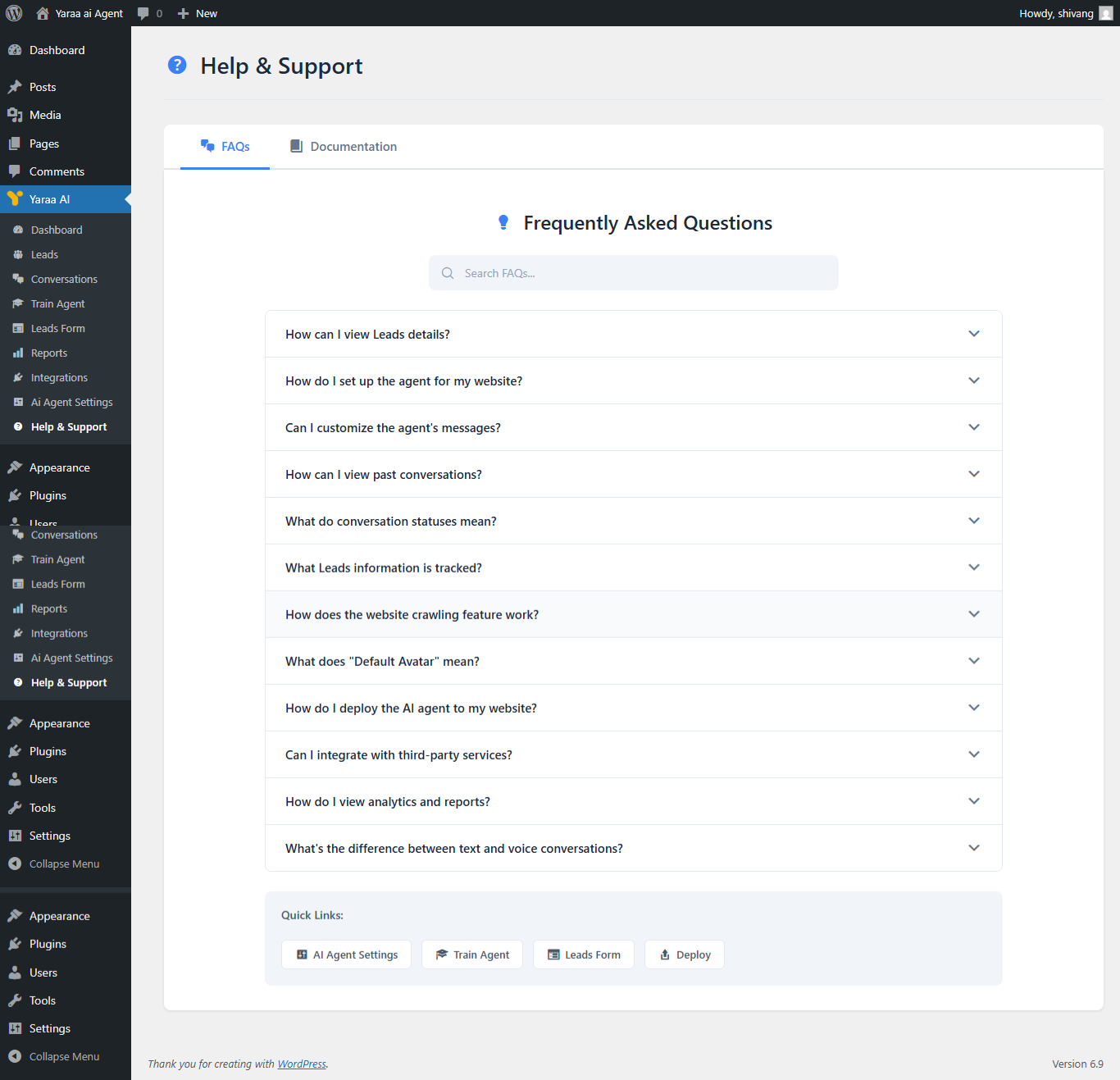Open the New menu in the admin bar
This screenshot has height=1080, width=1120.
point(197,13)
